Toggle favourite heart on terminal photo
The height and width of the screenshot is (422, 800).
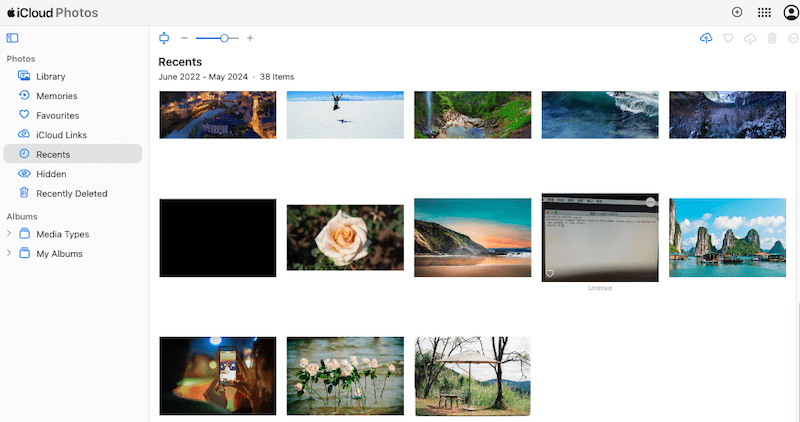click(549, 274)
